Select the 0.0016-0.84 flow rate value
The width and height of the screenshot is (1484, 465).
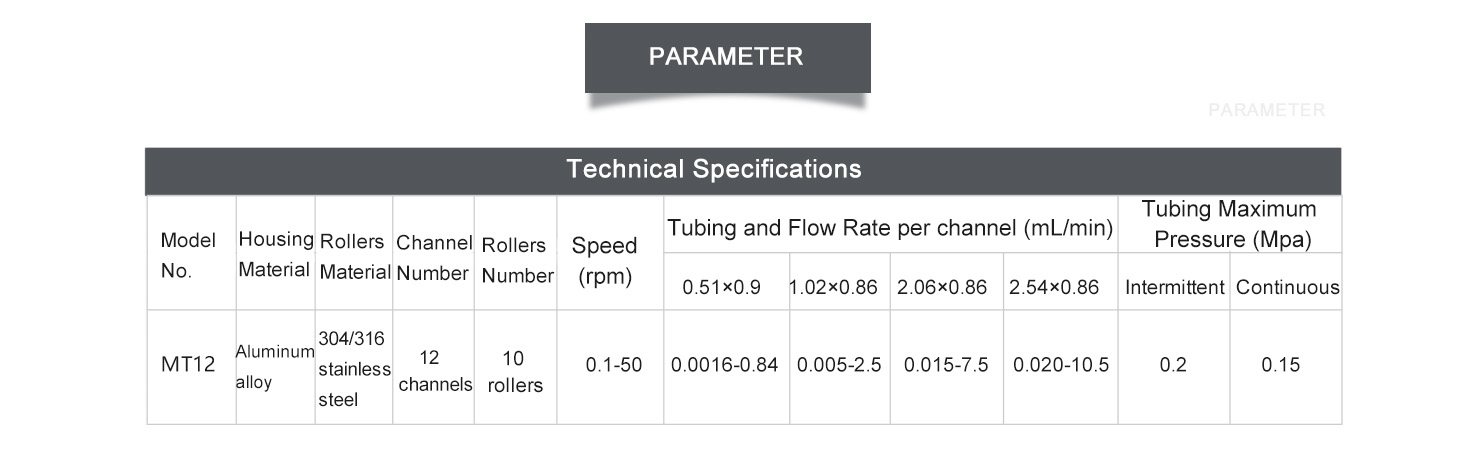(726, 367)
